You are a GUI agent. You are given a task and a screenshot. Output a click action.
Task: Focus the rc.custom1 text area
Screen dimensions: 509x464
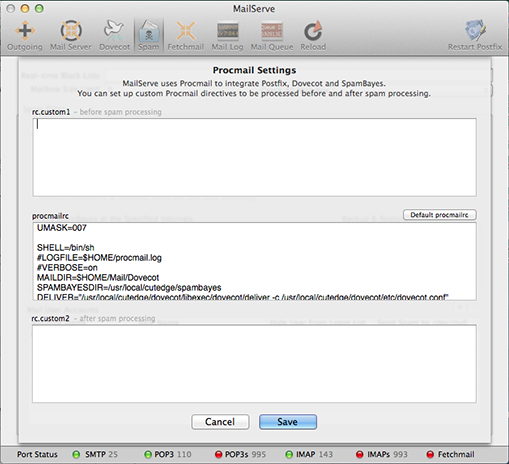(x=254, y=157)
